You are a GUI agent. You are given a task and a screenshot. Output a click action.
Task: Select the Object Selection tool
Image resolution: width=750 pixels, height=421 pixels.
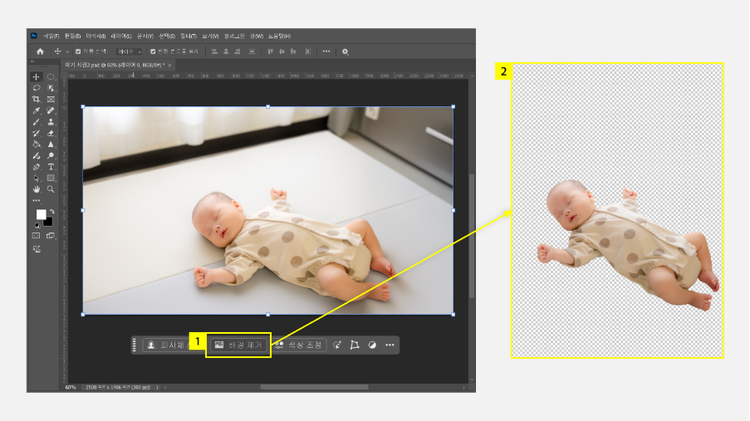51,88
